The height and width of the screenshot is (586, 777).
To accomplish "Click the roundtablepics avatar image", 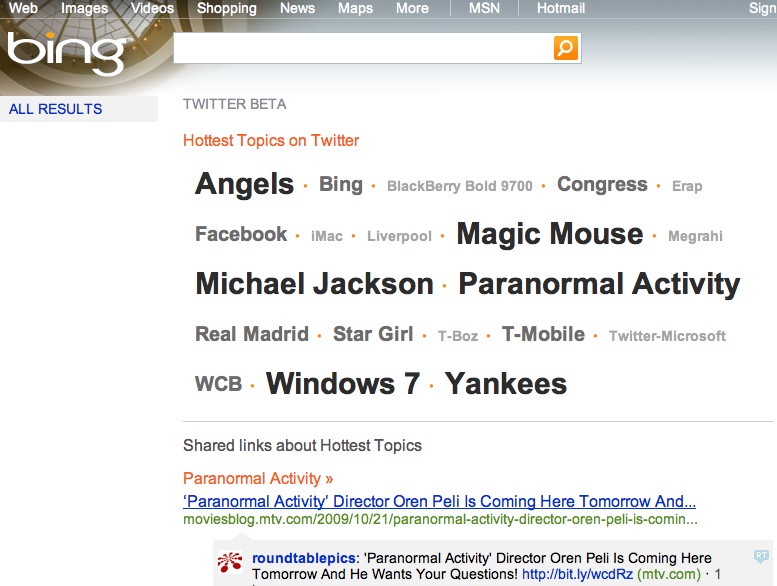I will coord(230,562).
